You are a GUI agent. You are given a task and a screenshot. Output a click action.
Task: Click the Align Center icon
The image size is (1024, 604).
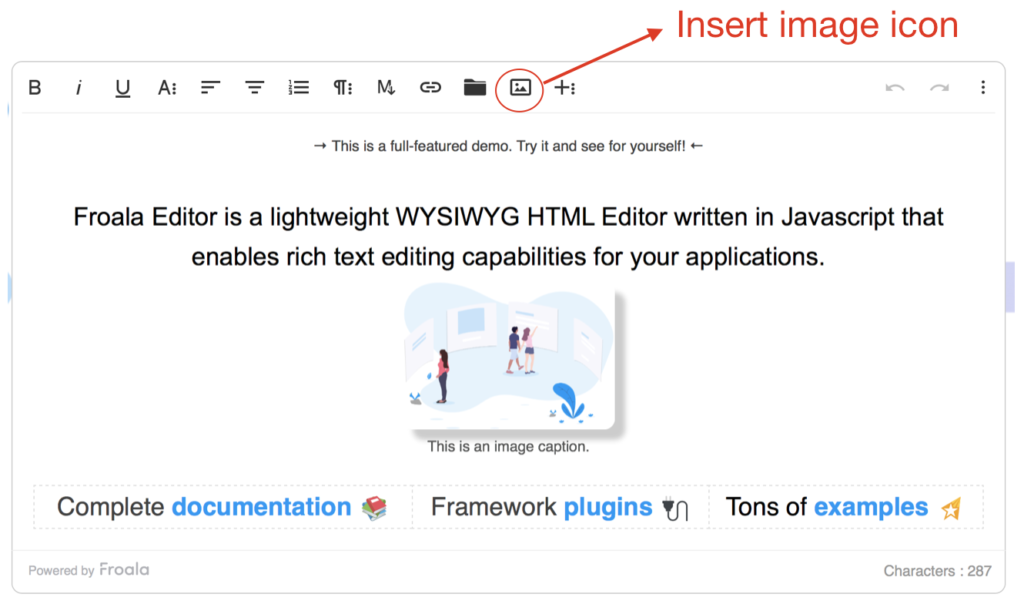click(x=254, y=87)
